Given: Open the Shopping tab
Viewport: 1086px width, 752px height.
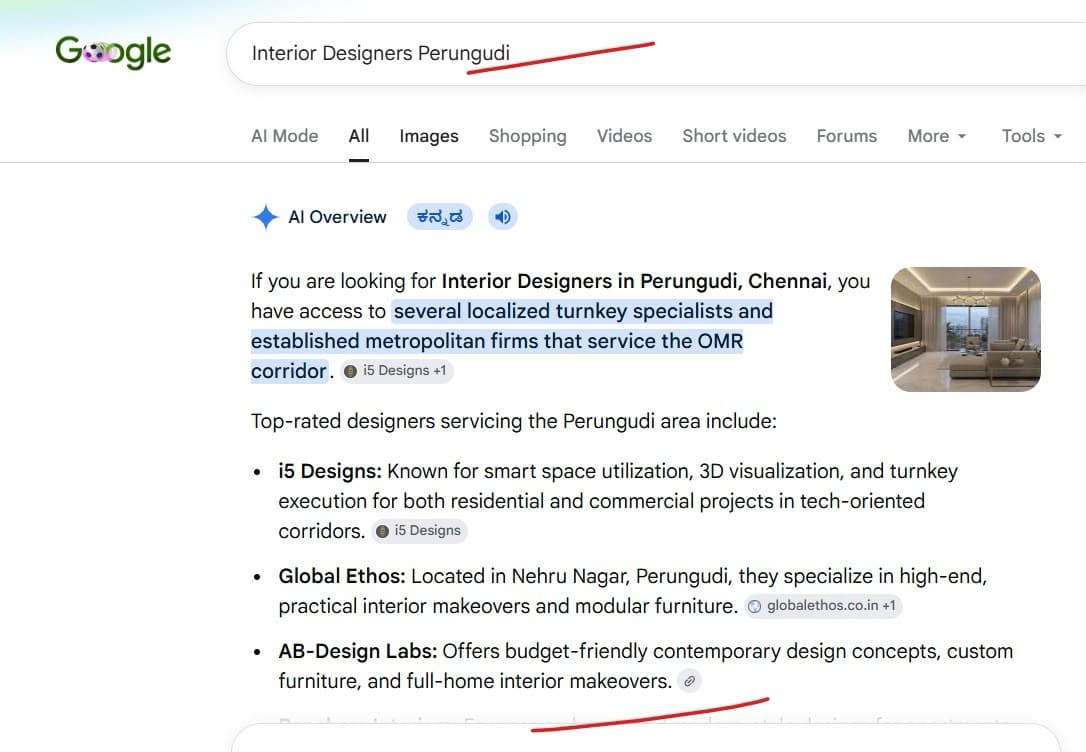Looking at the screenshot, I should tap(528, 136).
